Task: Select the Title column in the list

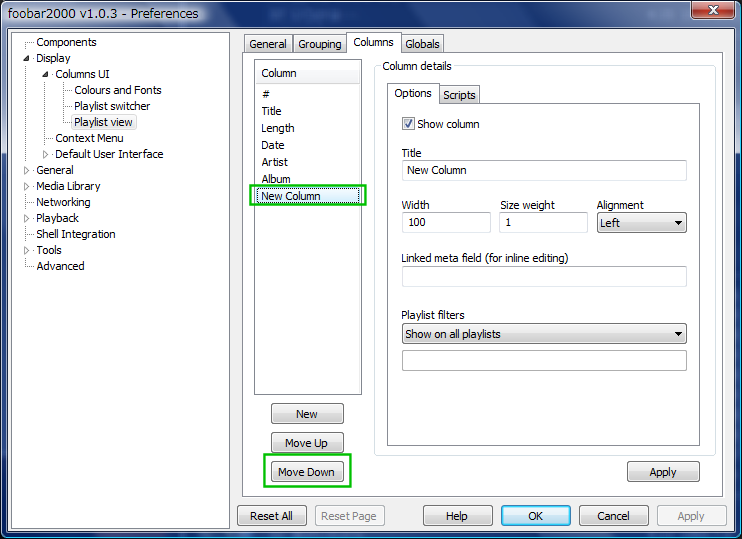Action: (x=308, y=111)
